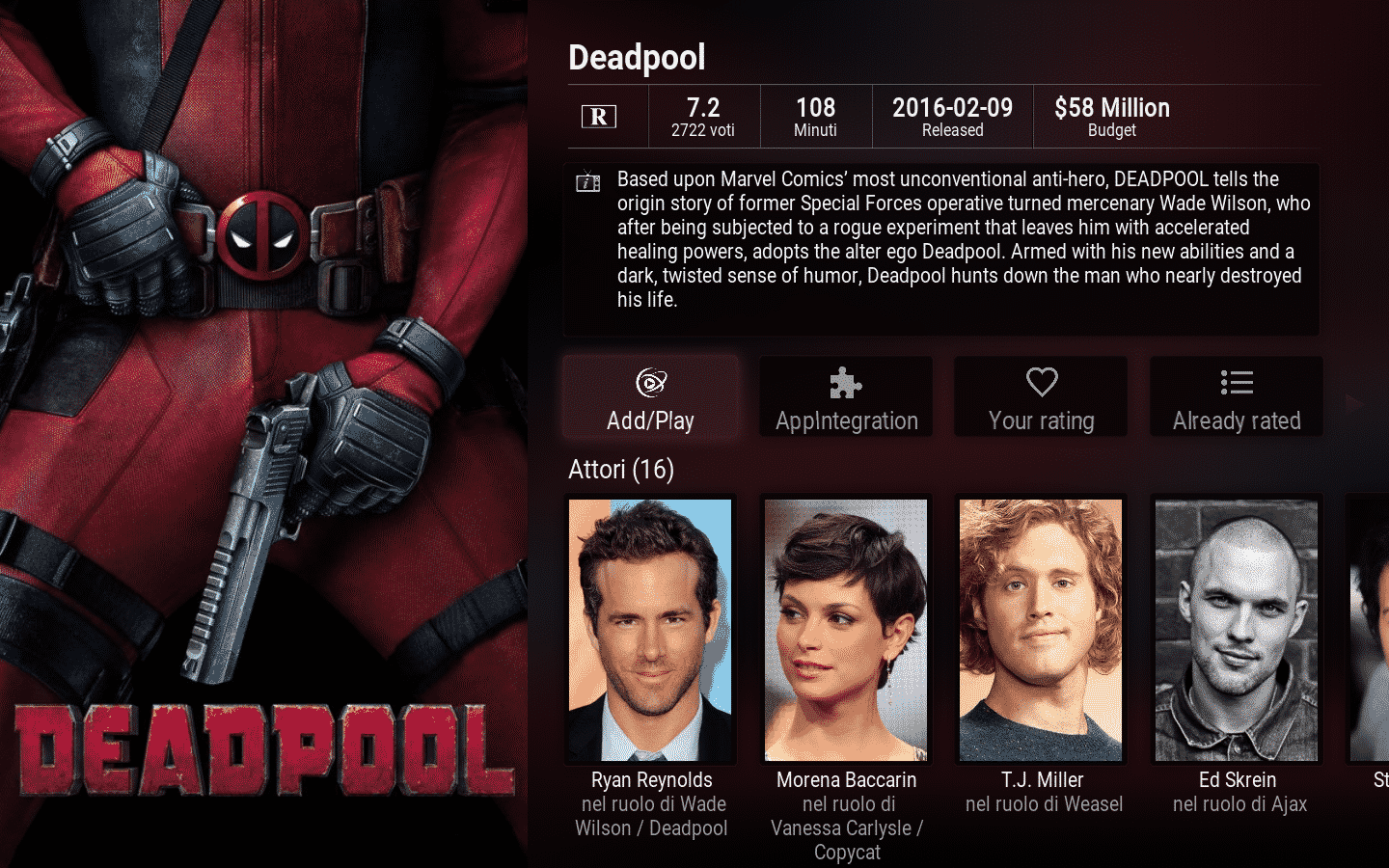Image resolution: width=1389 pixels, height=868 pixels.
Task: Open AppIntegration puzzle piece icon
Action: 846,383
